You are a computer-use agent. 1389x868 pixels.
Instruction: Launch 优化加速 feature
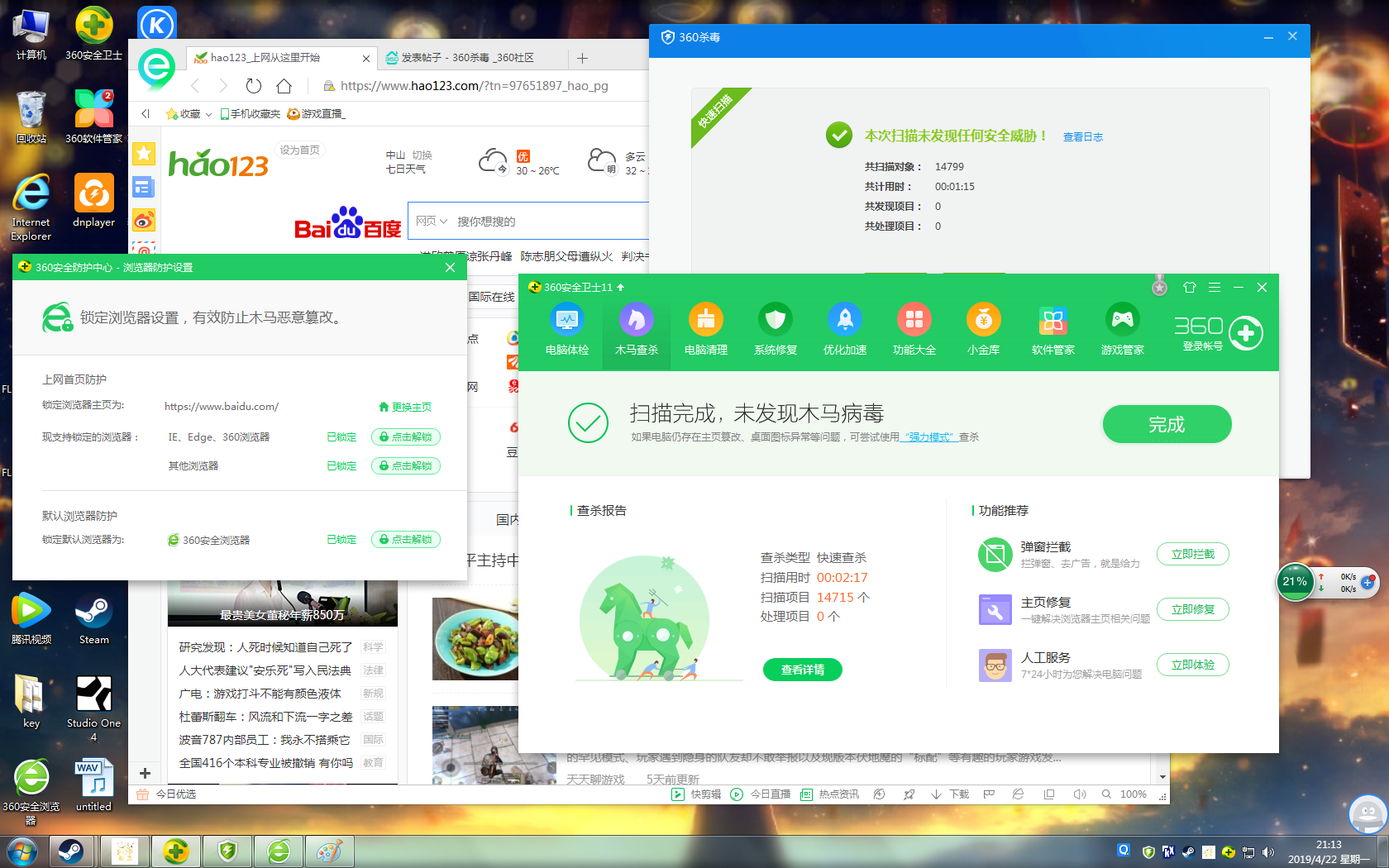[845, 329]
